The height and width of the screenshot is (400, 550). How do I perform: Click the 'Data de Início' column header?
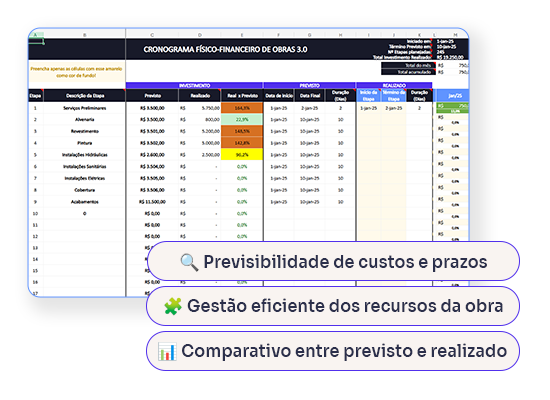(279, 95)
